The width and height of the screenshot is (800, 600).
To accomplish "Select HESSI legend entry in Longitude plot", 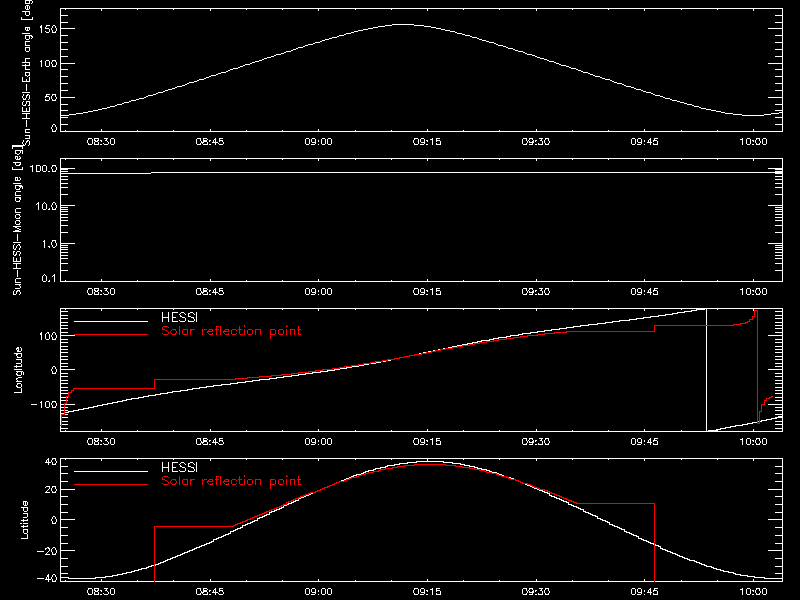I will coord(179,317).
